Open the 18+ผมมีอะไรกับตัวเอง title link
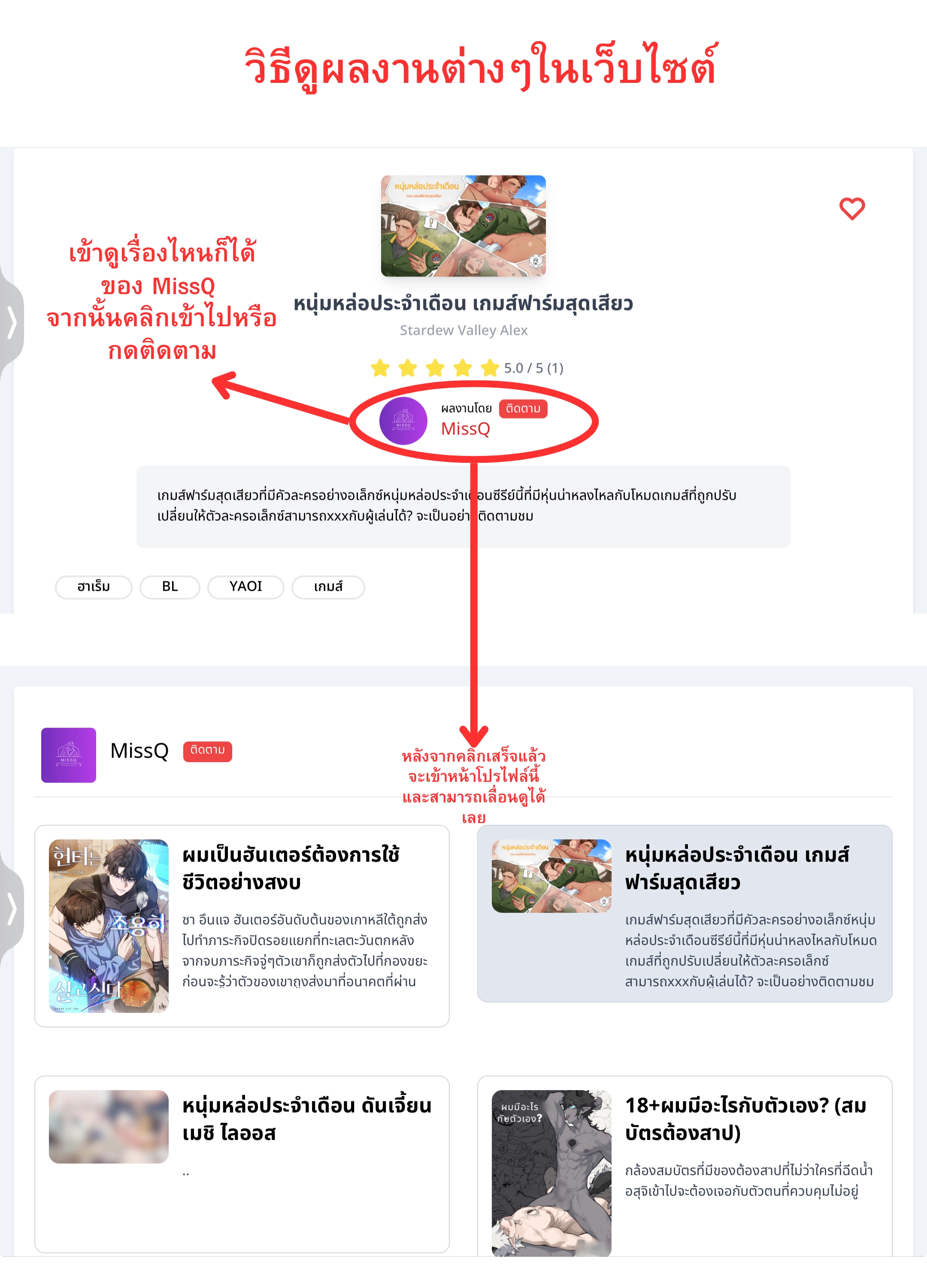This screenshot has height=1288, width=927. click(745, 1119)
